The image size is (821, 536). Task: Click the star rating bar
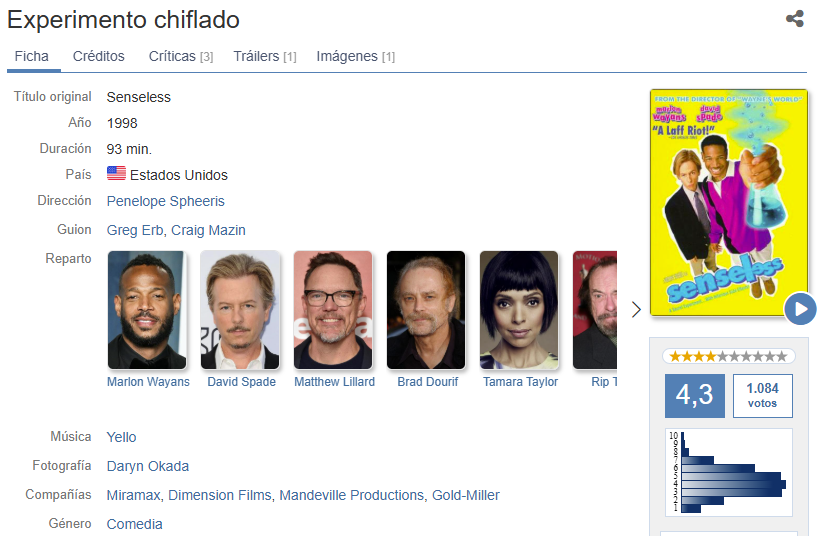coord(728,356)
